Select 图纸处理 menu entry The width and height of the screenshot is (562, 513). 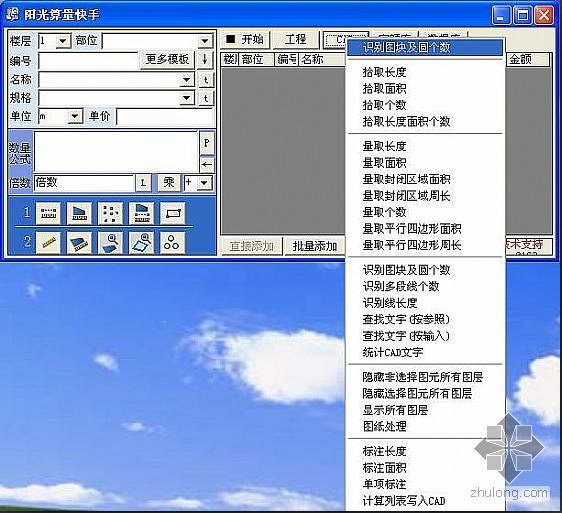coord(425,427)
